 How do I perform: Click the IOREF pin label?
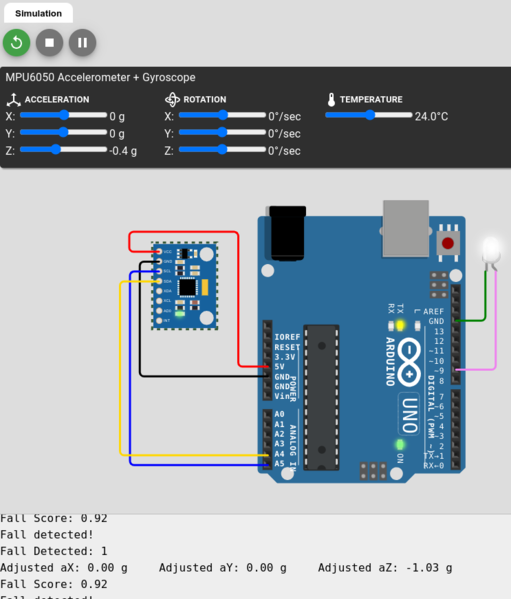(x=287, y=337)
